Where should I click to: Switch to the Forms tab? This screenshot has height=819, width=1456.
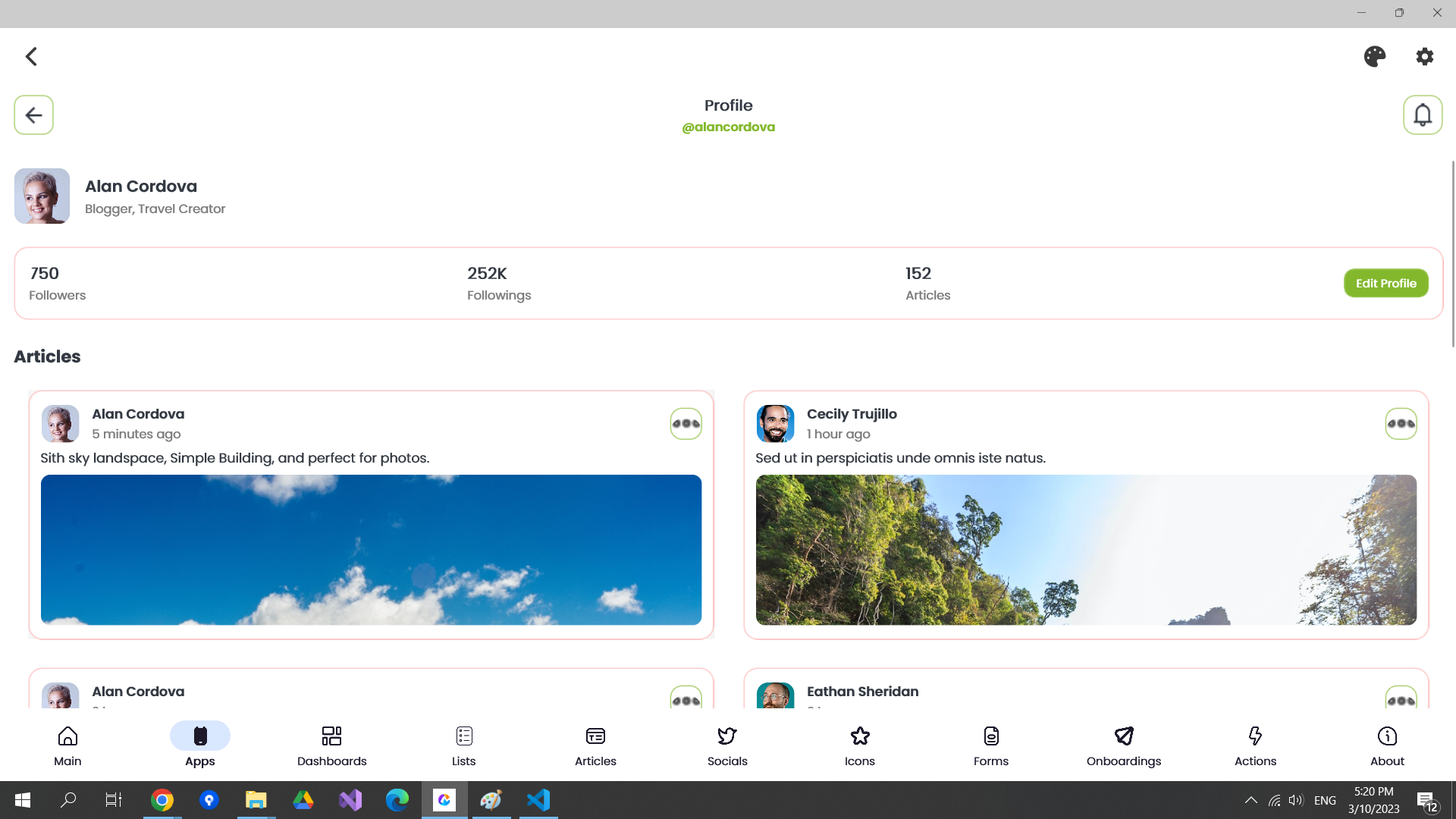coord(990,746)
